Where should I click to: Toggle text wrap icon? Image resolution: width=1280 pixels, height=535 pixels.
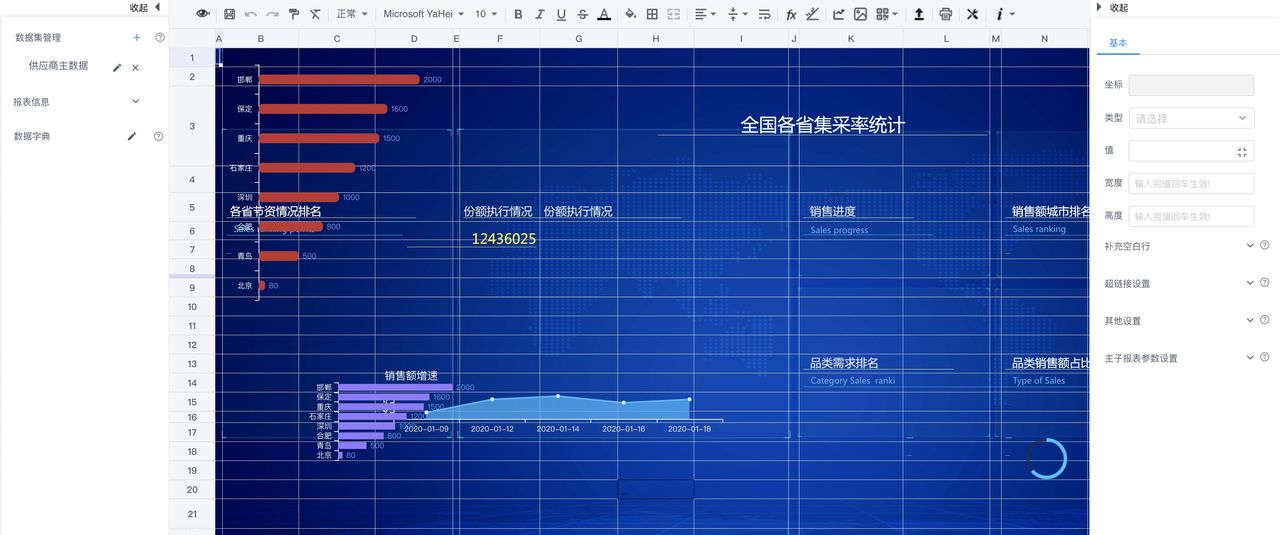(x=765, y=14)
